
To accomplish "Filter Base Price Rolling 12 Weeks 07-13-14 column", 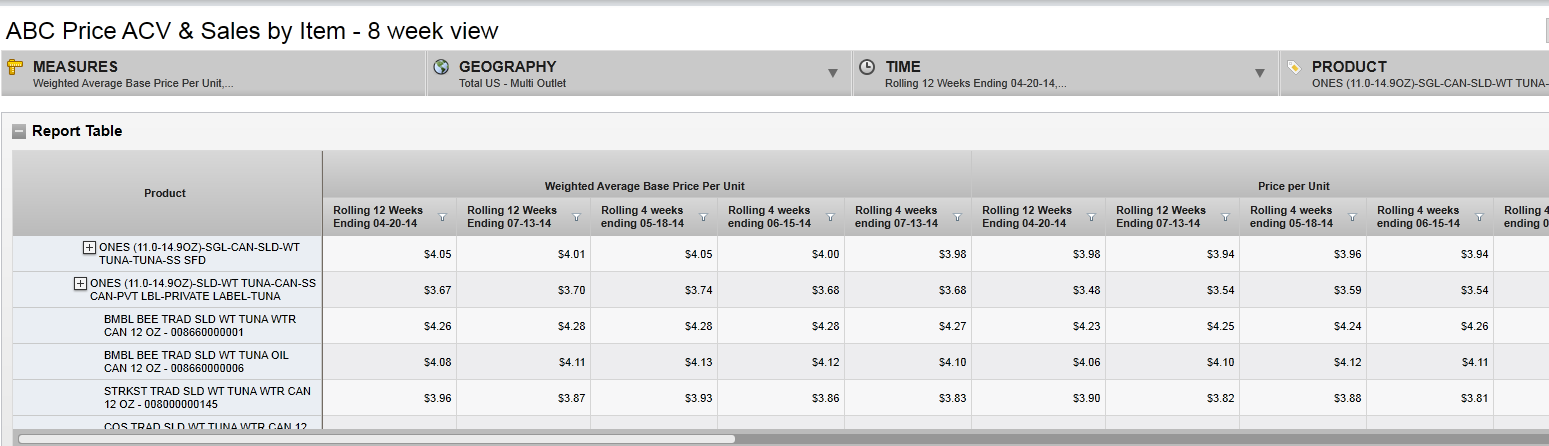I will click(x=577, y=217).
